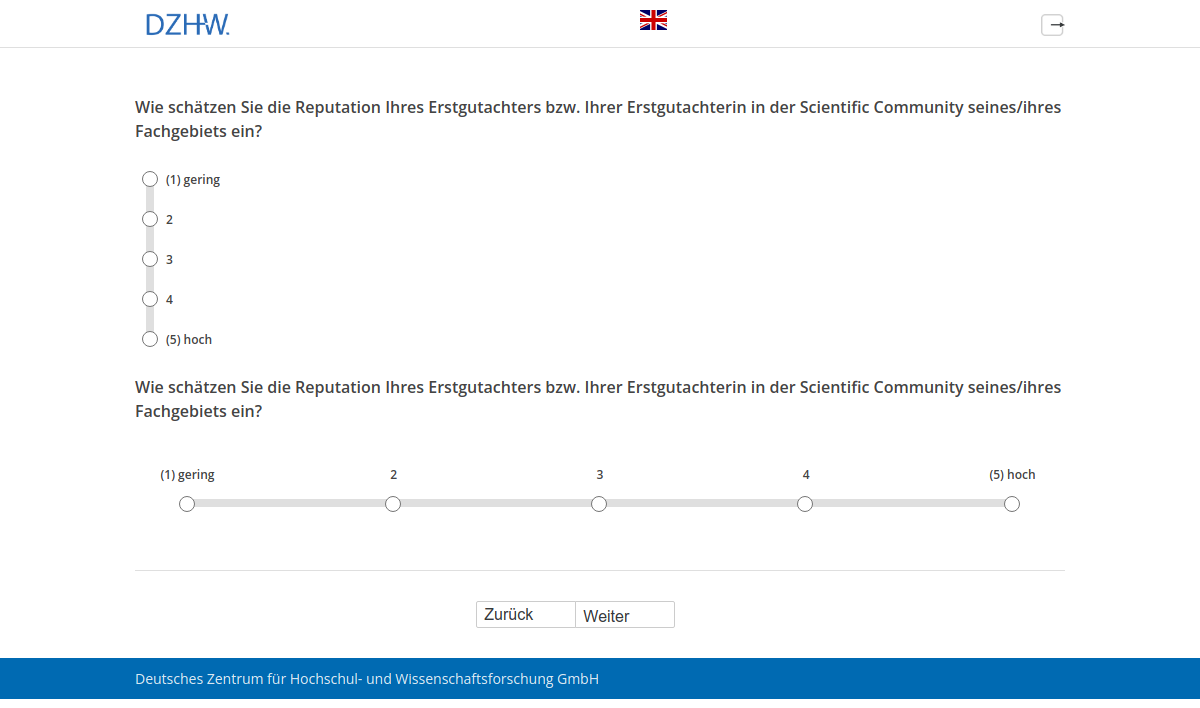The image size is (1200, 708).
Task: Select the slider handle below label 2
Action: [392, 504]
